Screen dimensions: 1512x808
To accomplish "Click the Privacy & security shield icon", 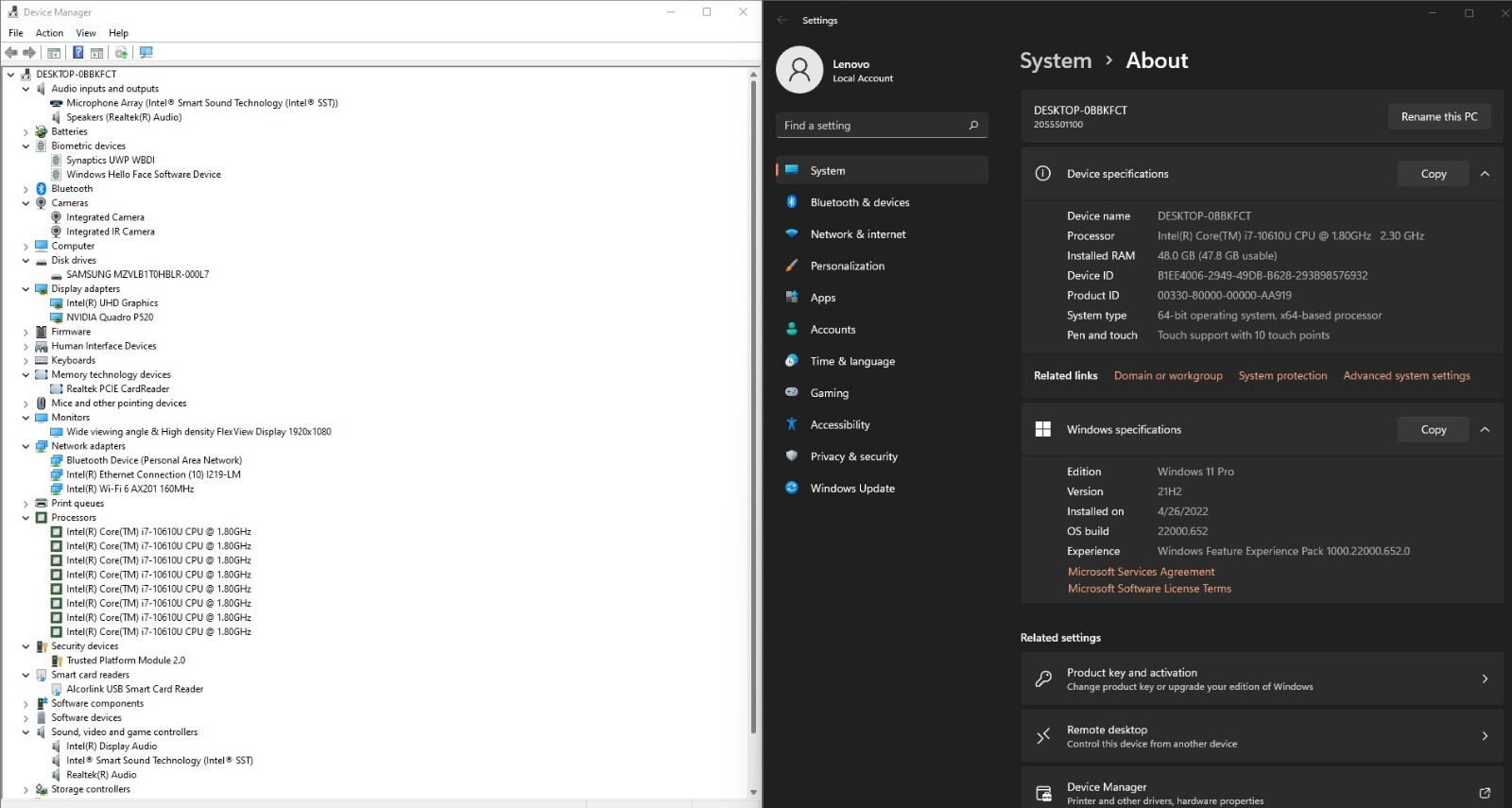I will [792, 456].
